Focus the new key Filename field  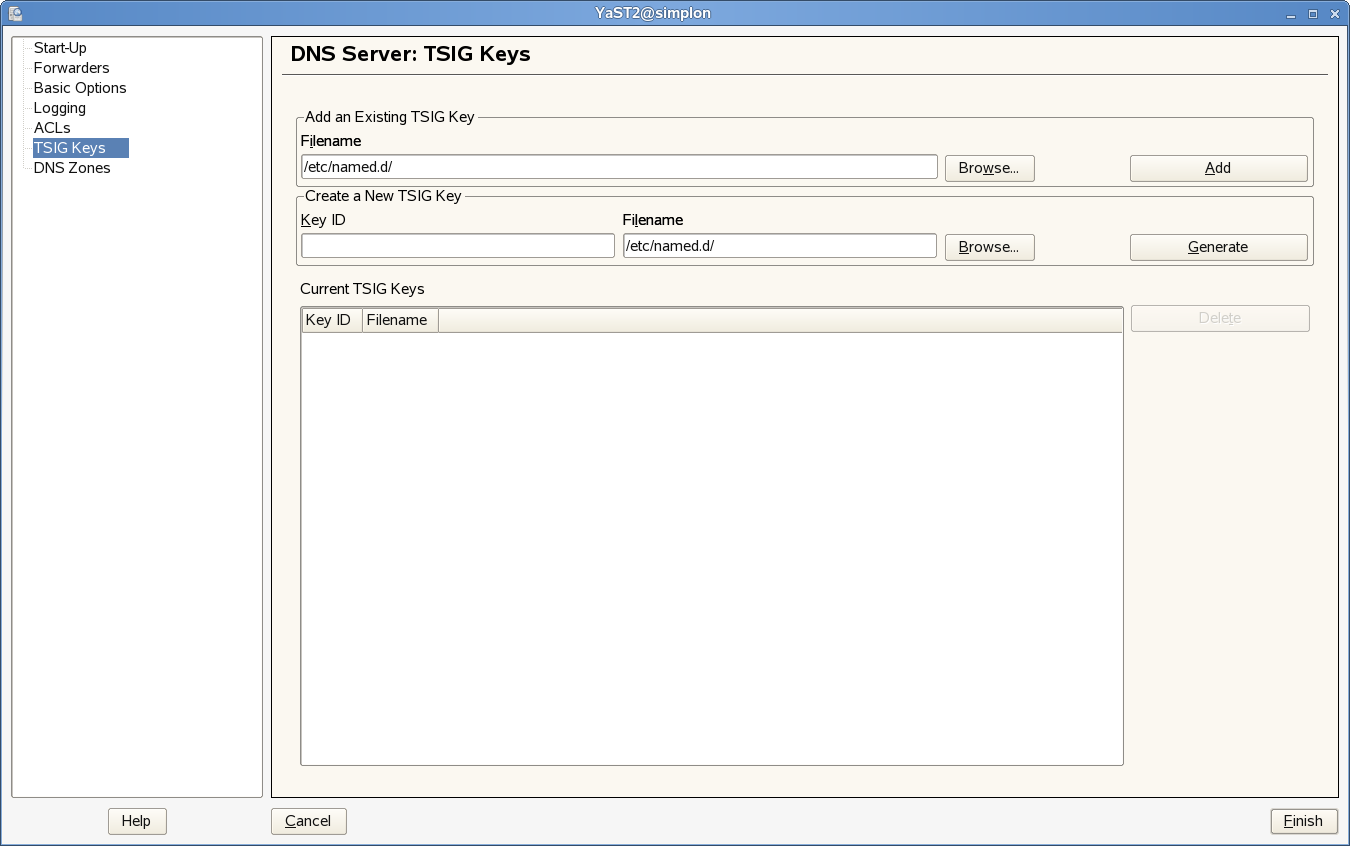[779, 246]
